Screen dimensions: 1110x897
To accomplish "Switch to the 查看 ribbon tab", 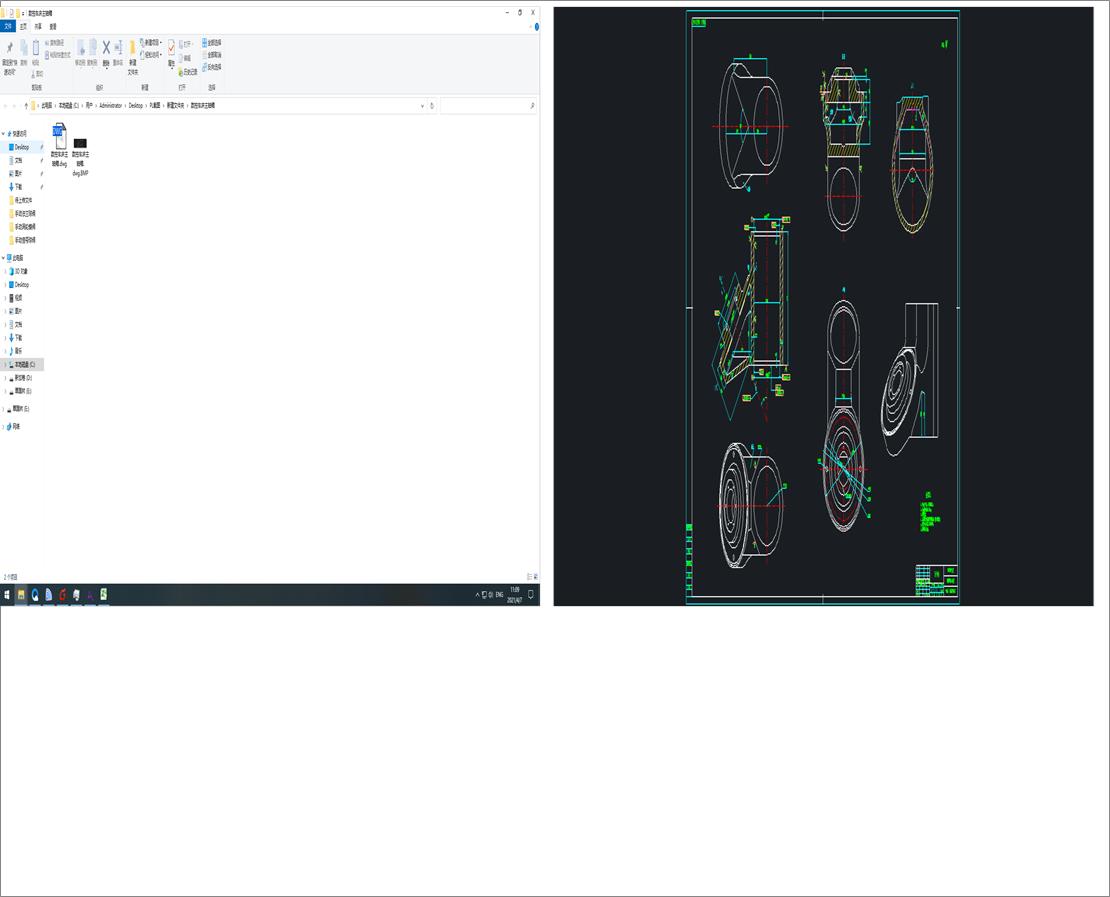I will pos(53,26).
